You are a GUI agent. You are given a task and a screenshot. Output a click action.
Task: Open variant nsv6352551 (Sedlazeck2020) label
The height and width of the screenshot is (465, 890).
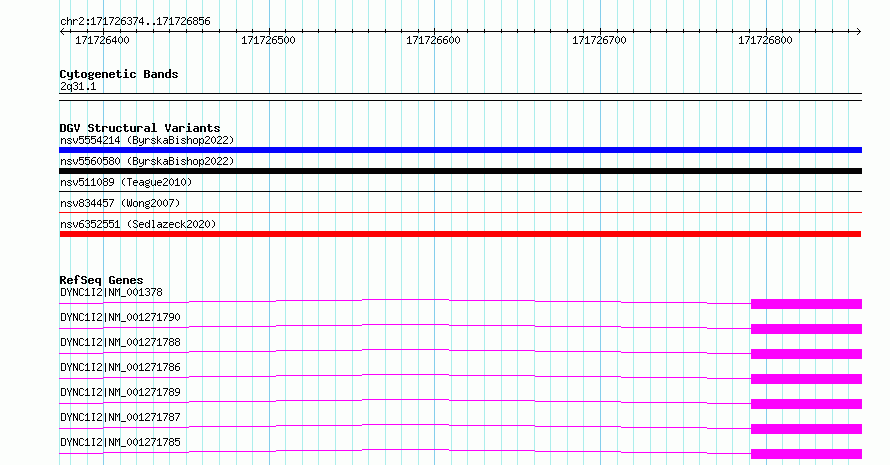[138, 224]
